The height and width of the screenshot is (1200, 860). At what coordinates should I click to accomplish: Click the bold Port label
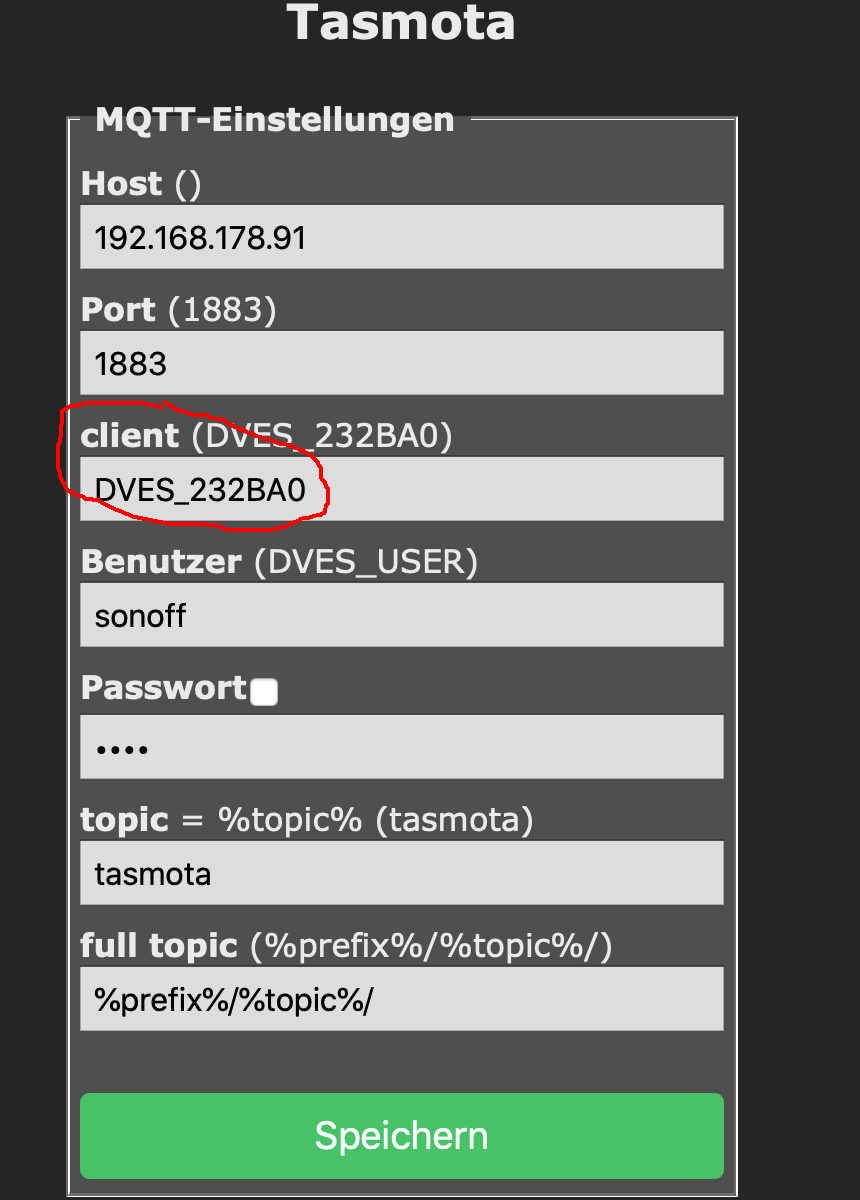(118, 310)
